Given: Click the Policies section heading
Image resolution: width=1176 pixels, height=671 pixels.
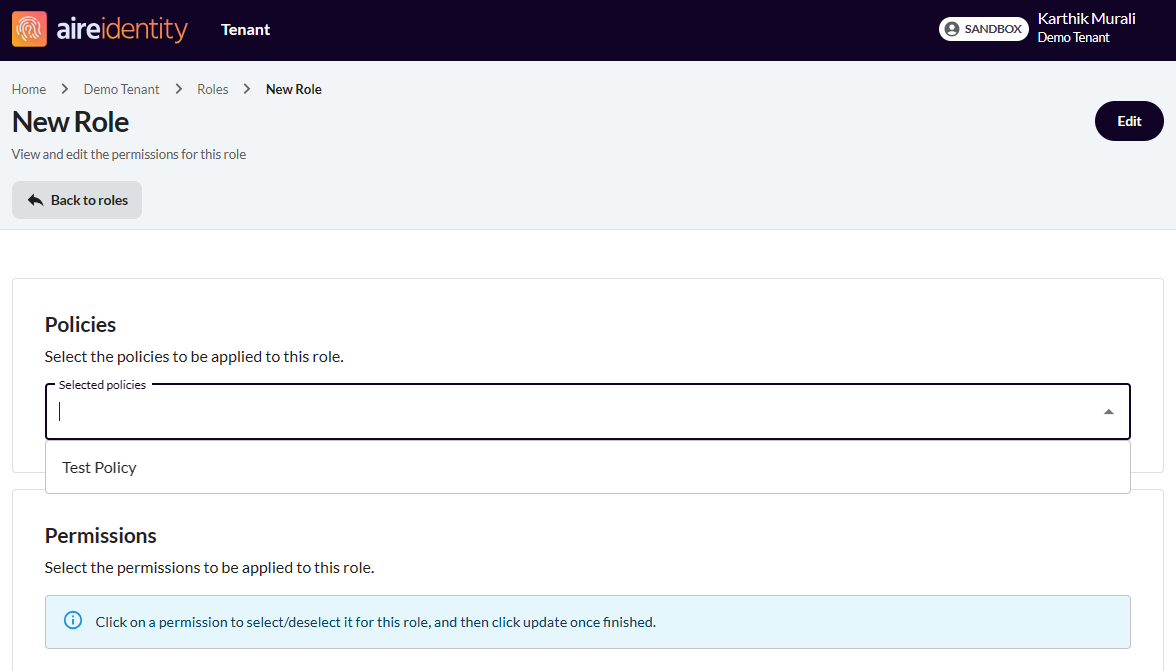Looking at the screenshot, I should click(x=80, y=325).
